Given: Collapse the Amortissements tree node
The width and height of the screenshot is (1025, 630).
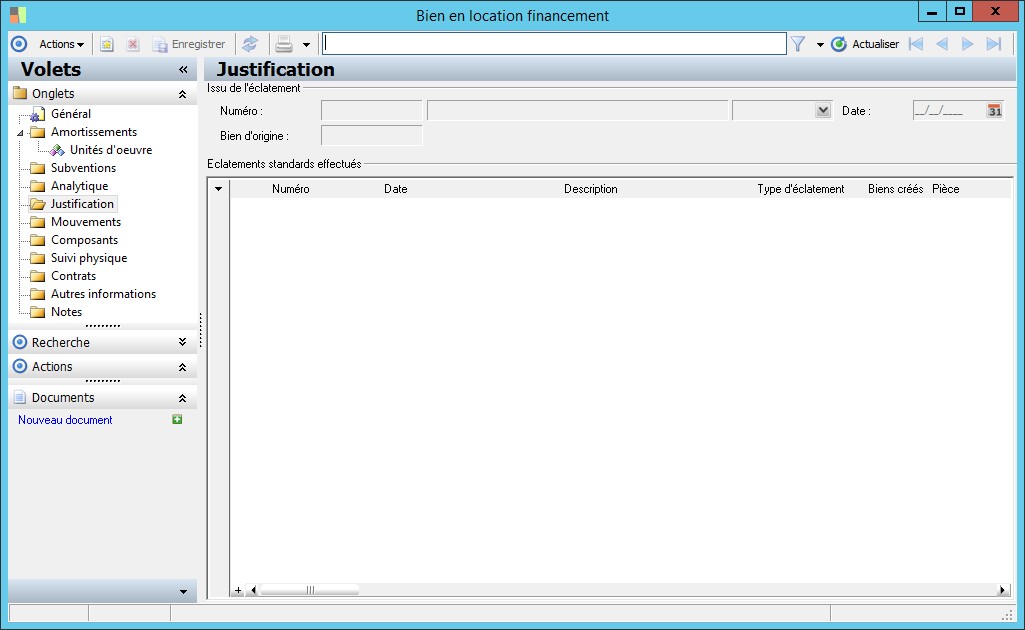Looking at the screenshot, I should 20,133.
